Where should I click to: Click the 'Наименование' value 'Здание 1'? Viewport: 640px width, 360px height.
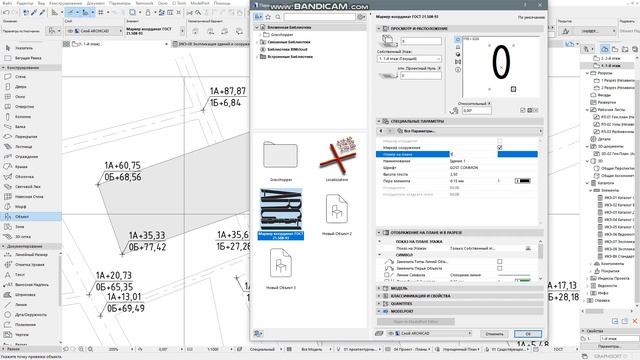tap(457, 161)
